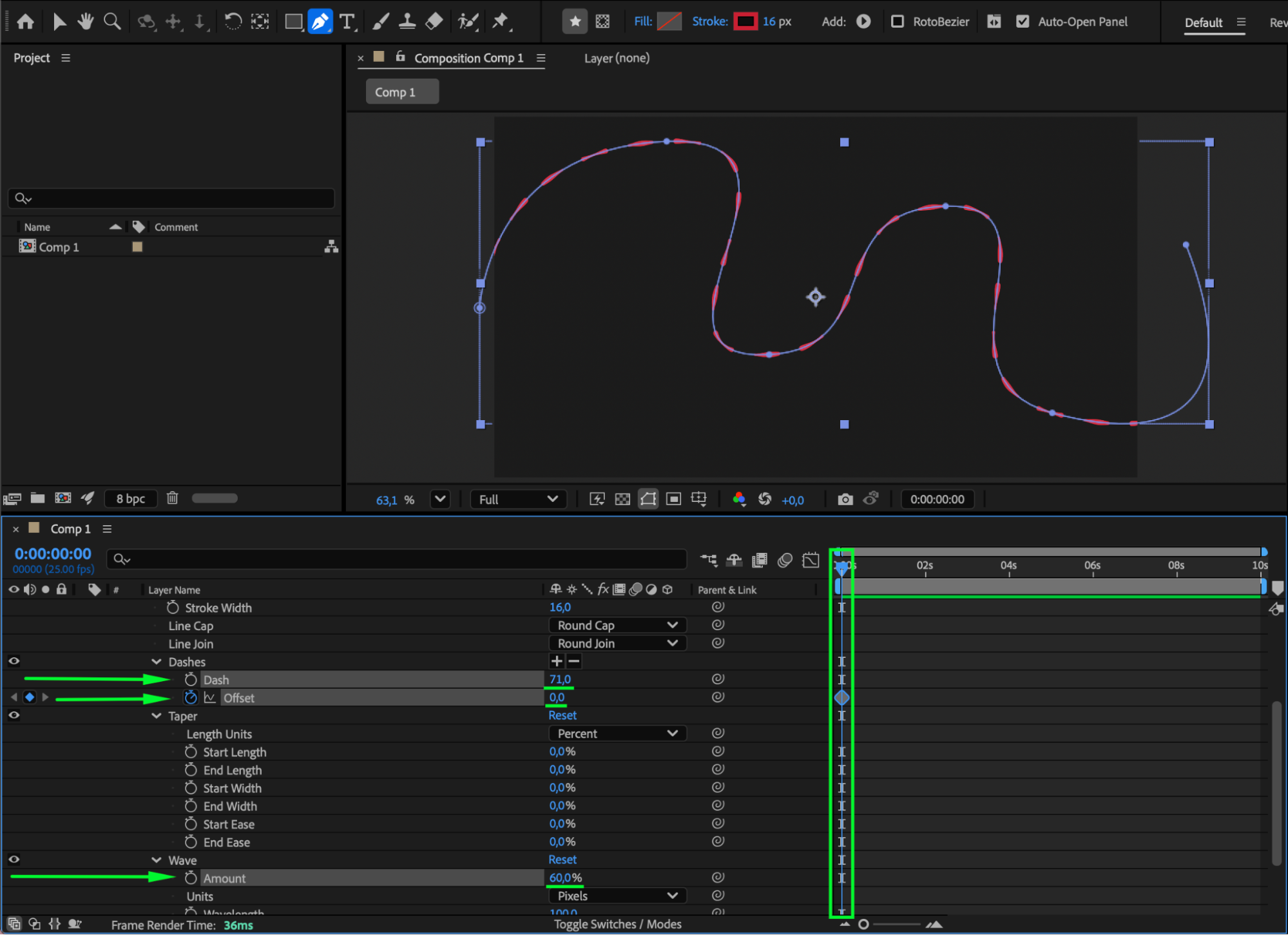Viewport: 1288px width, 935px height.
Task: Open the Project panel menu
Action: 66,58
